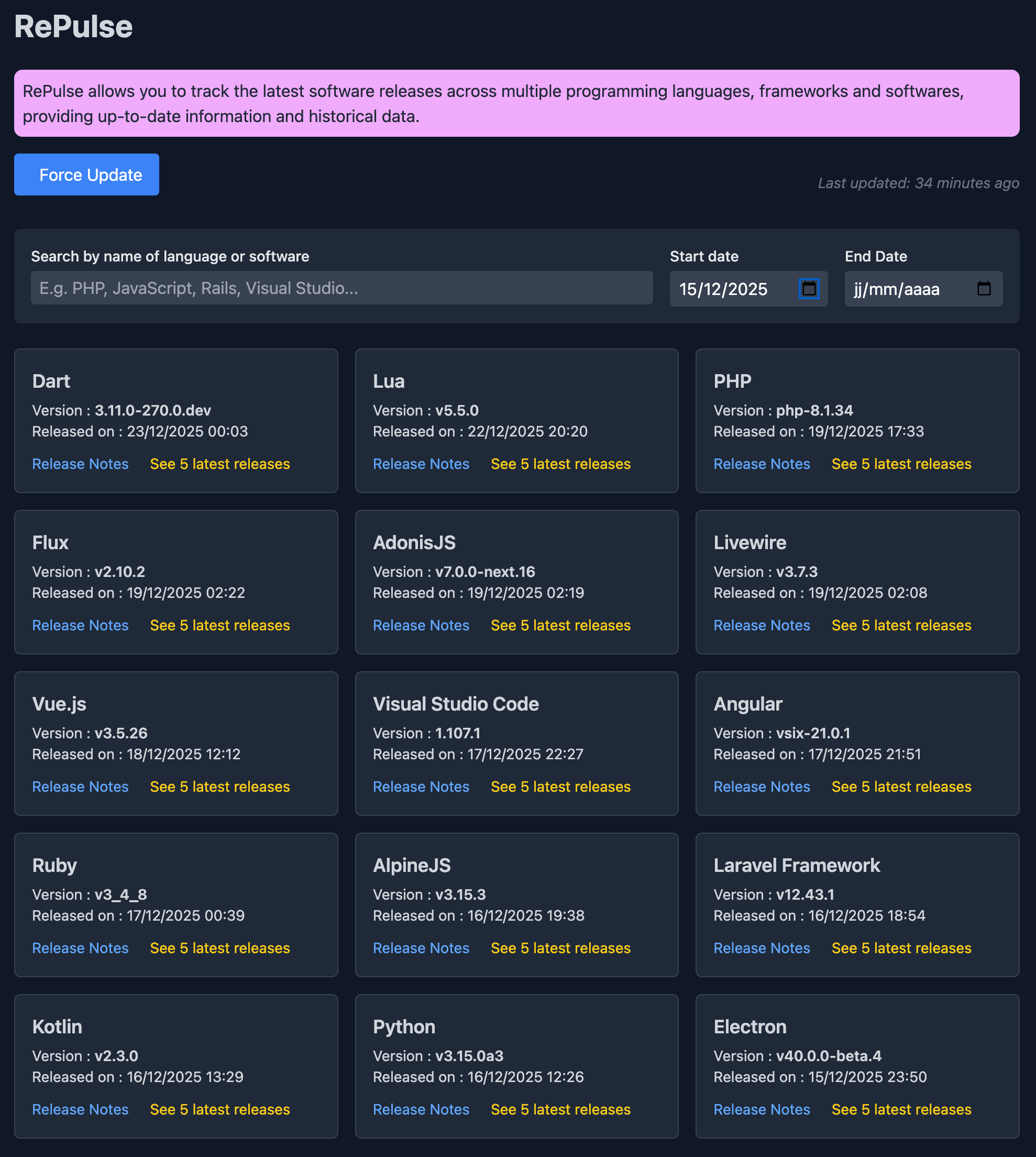Viewport: 1036px width, 1157px height.
Task: Open the End Date calendar picker icon
Action: pos(984,289)
